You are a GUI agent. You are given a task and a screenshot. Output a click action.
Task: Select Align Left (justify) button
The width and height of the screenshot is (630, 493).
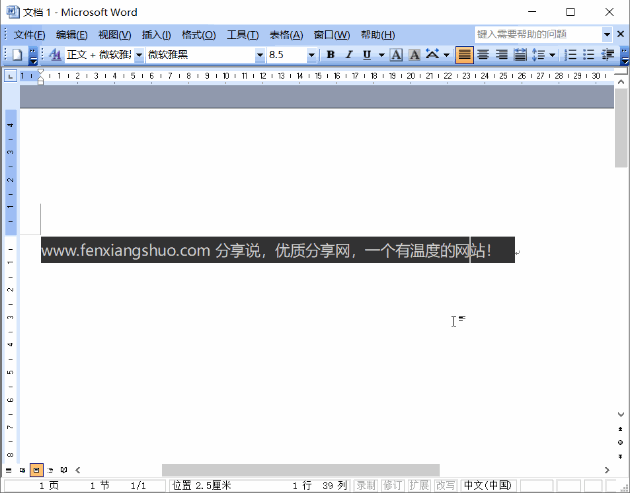point(464,55)
